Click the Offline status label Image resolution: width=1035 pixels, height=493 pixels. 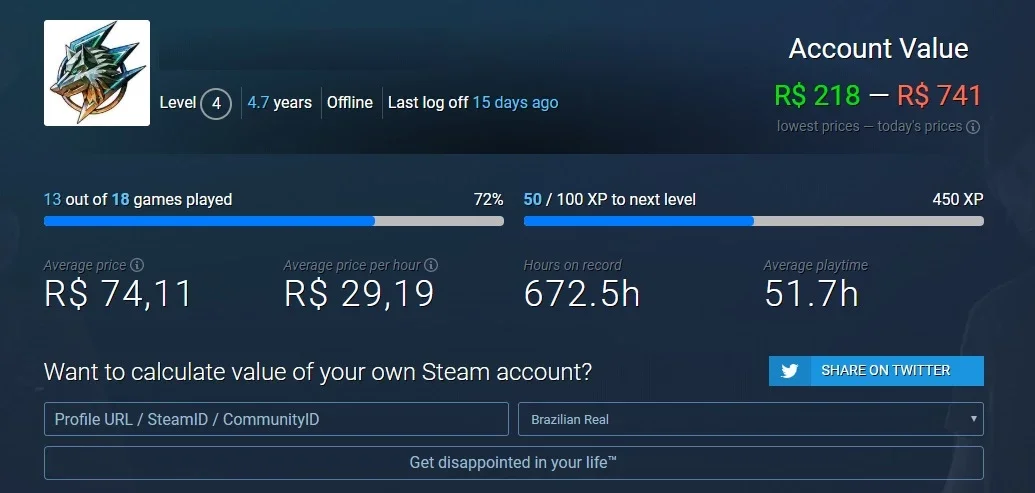pyautogui.click(x=350, y=103)
